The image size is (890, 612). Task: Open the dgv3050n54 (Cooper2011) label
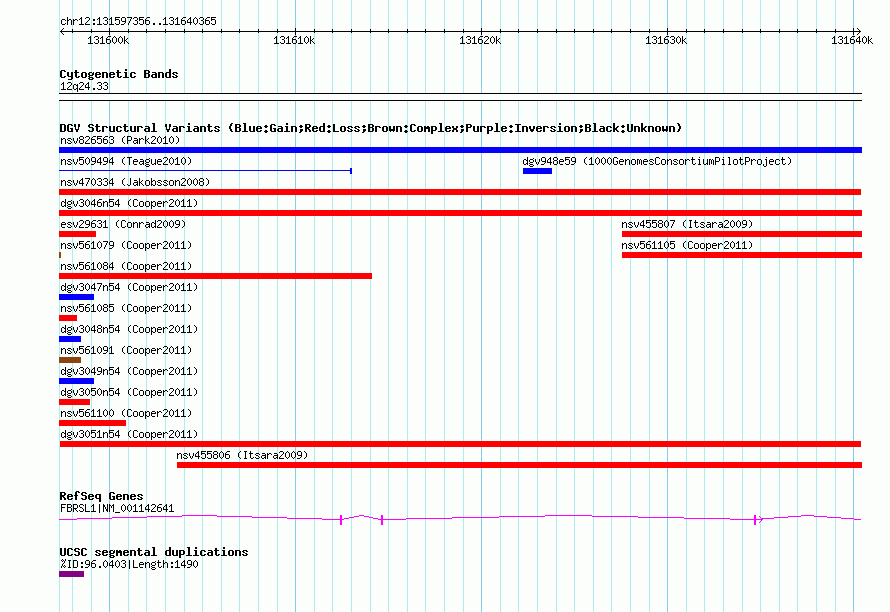click(129, 392)
